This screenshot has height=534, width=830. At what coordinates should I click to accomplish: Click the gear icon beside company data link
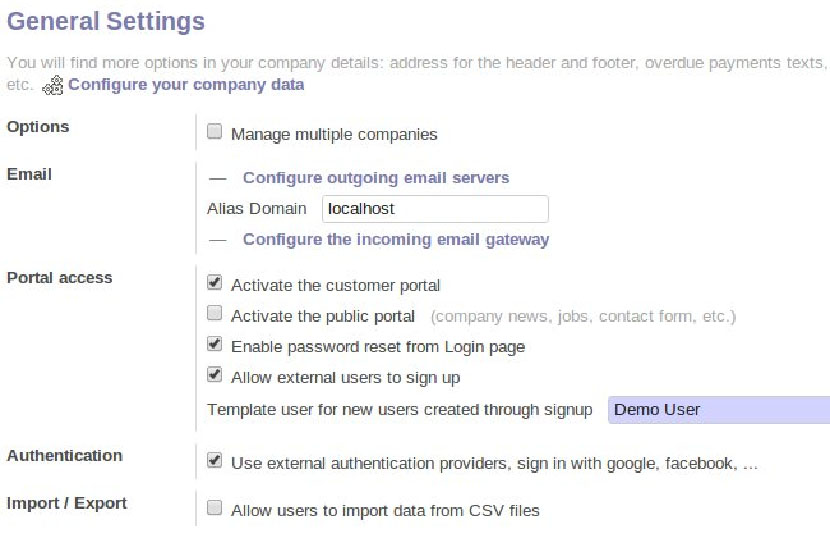[53, 85]
